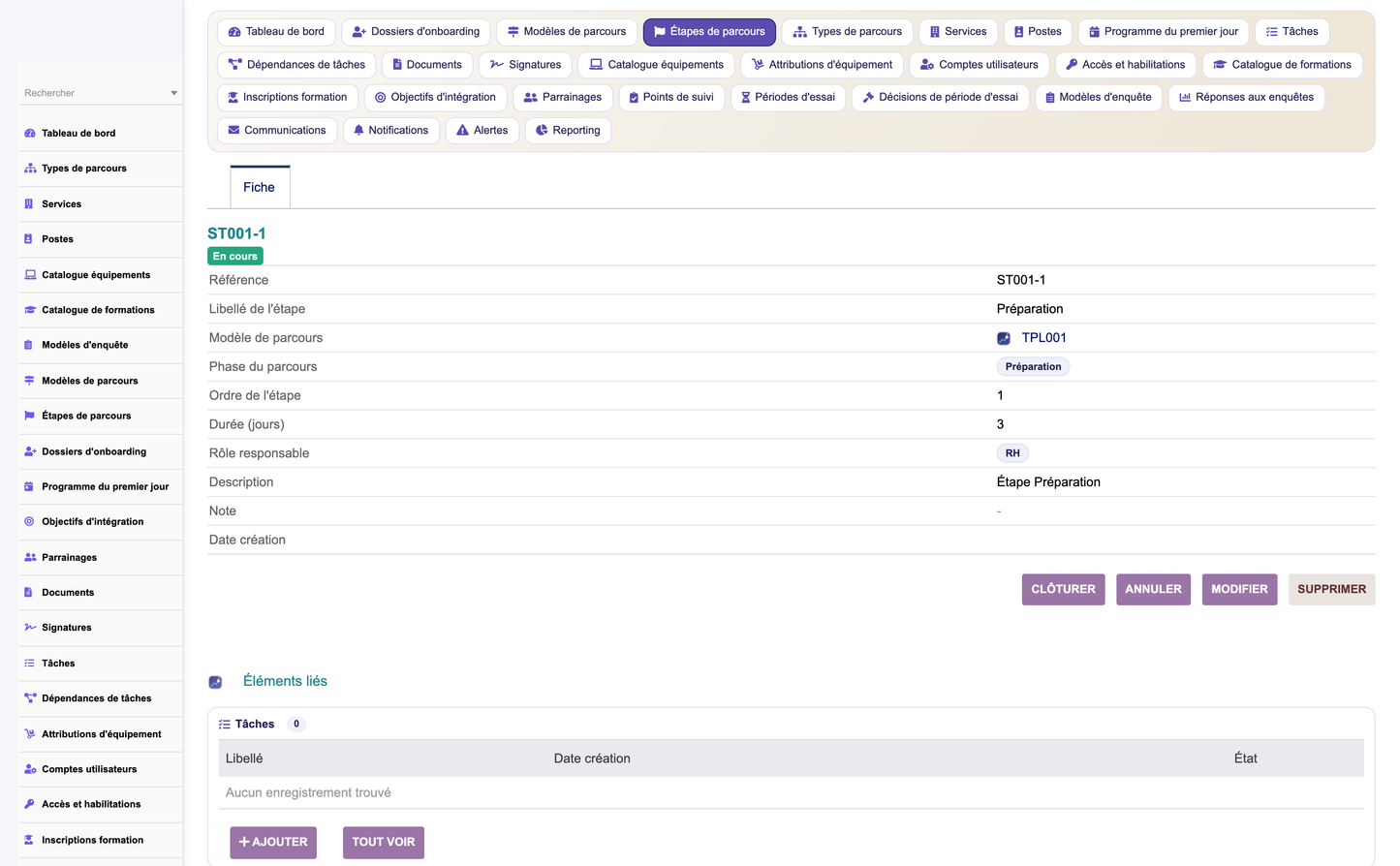1400x866 pixels.
Task: Open top Programme du premier jour tab
Action: coord(1164,32)
